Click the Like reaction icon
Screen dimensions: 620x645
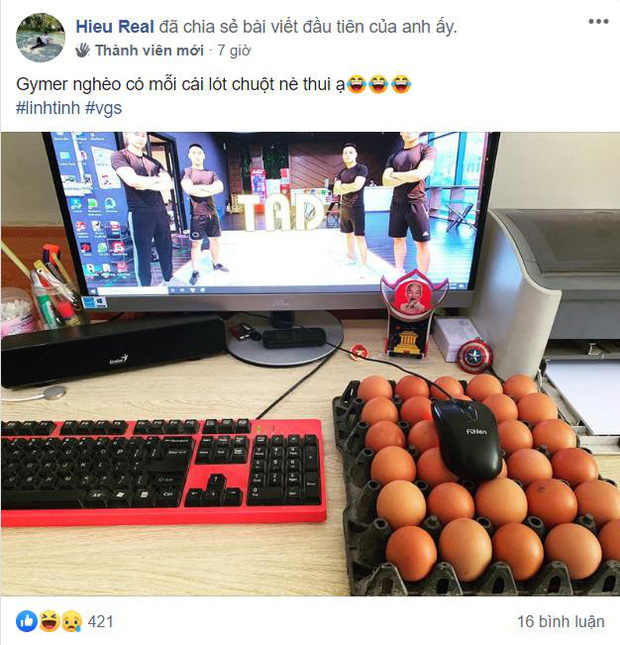click(27, 621)
